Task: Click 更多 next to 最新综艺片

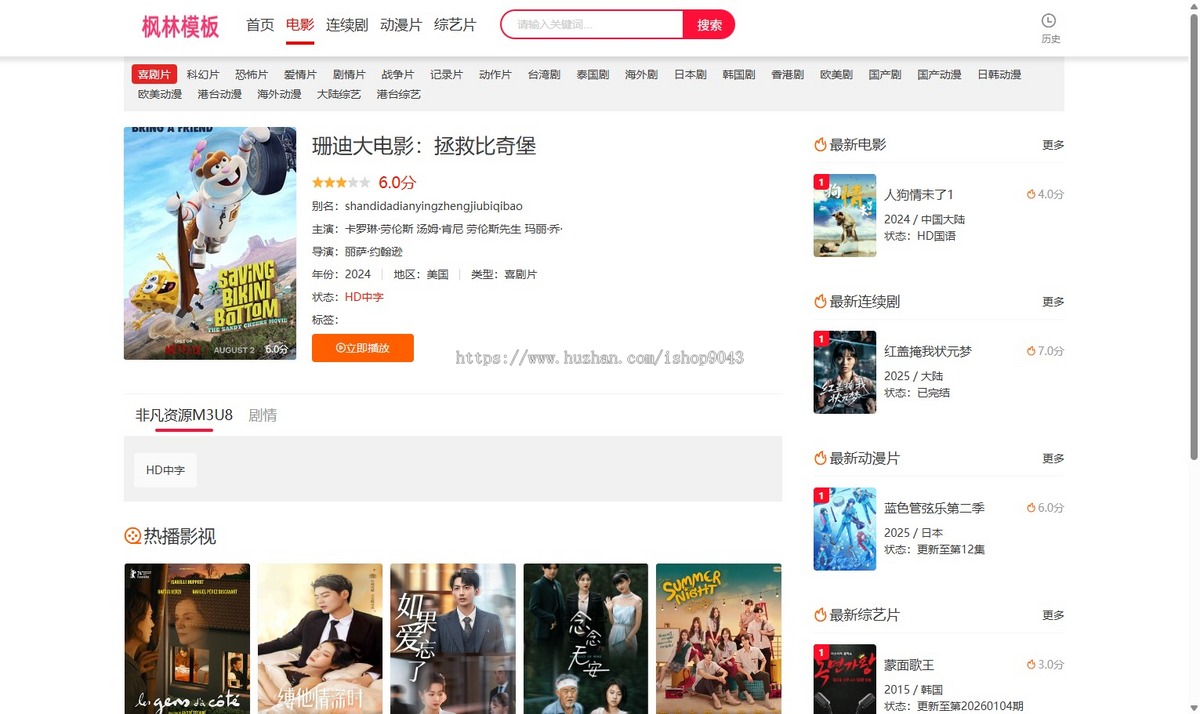Action: (1053, 616)
